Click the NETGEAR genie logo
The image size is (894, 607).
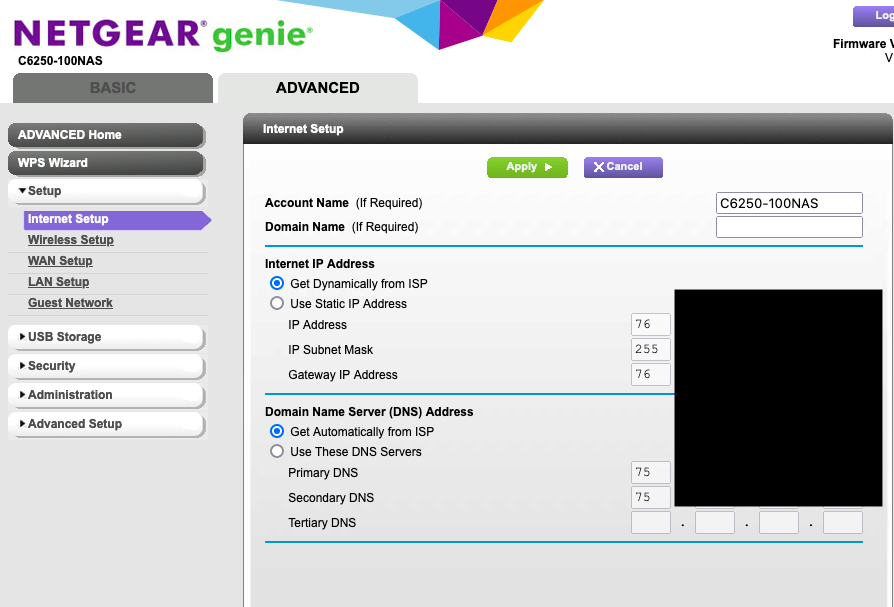coord(163,34)
